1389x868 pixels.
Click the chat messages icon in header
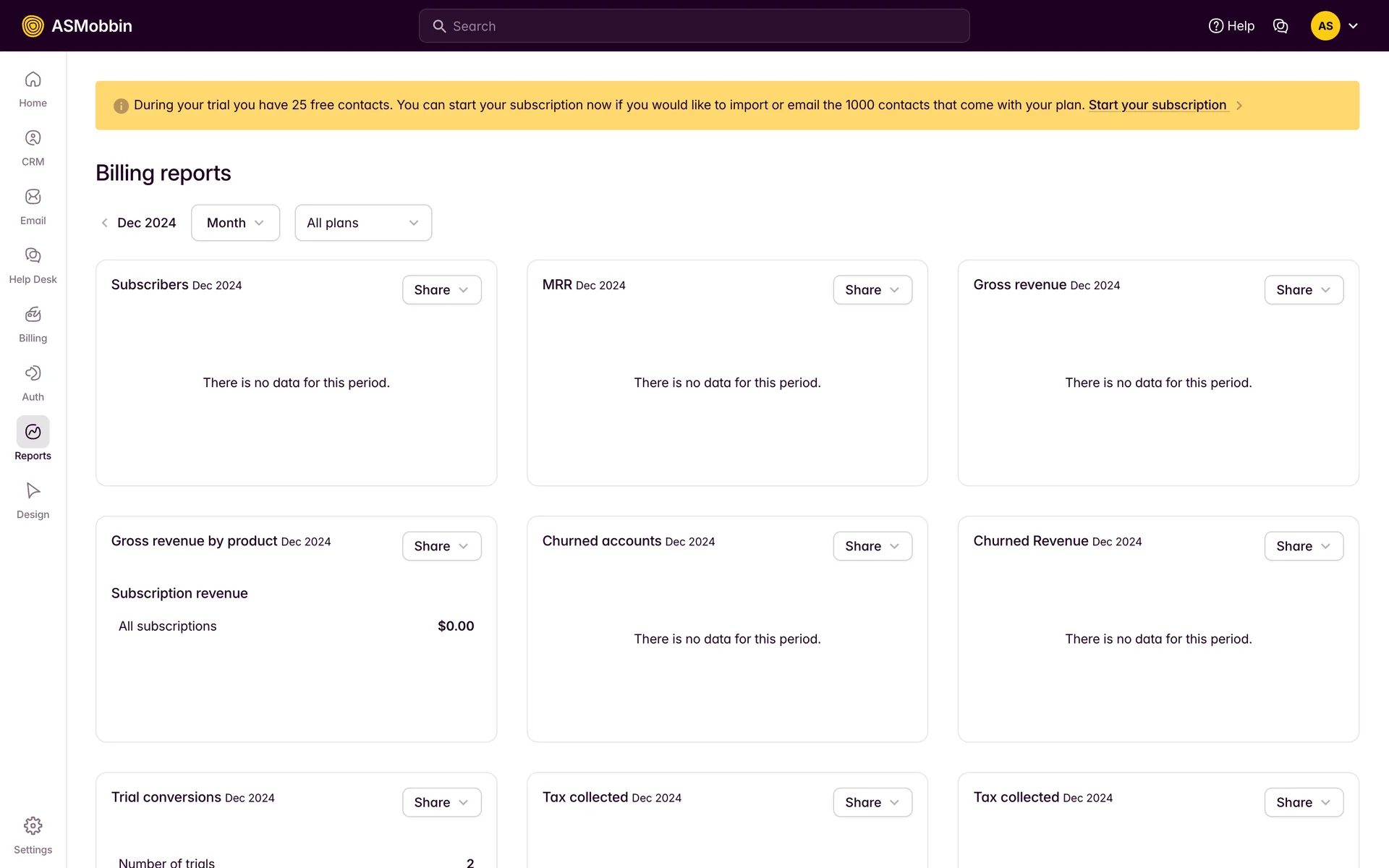(1280, 26)
